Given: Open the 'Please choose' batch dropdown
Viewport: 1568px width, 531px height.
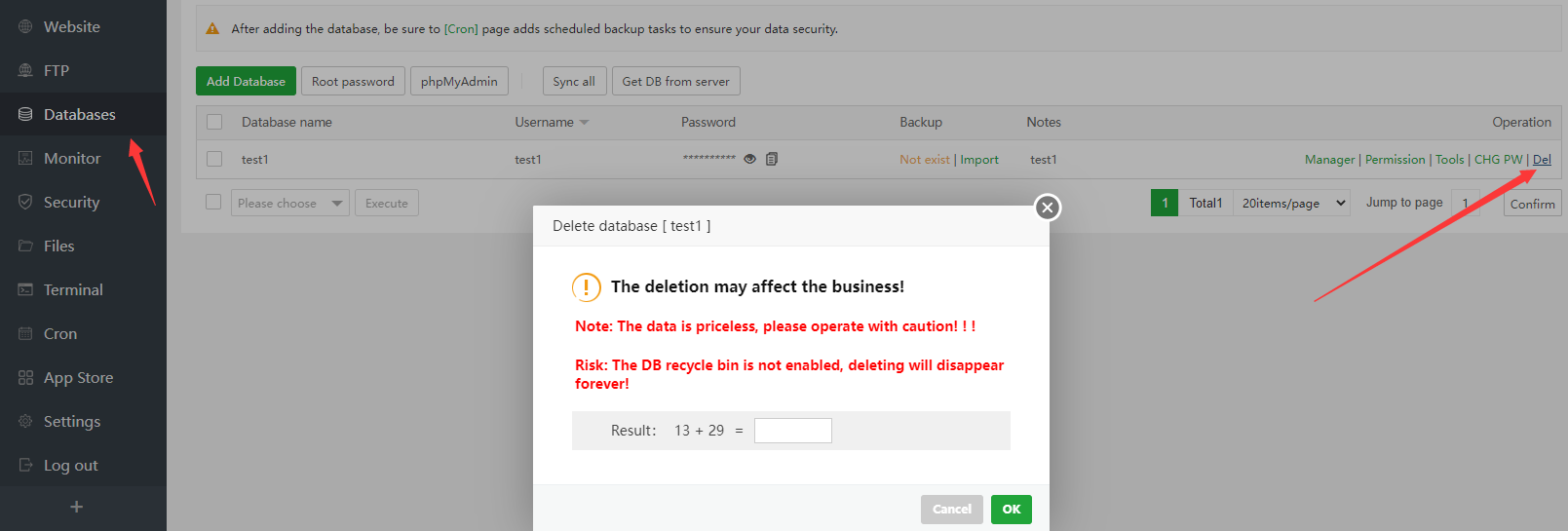Looking at the screenshot, I should click(x=289, y=204).
